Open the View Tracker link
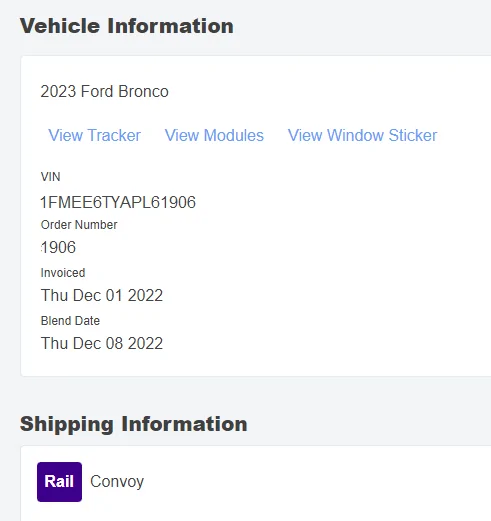Image resolution: width=491 pixels, height=521 pixels. pyautogui.click(x=94, y=135)
